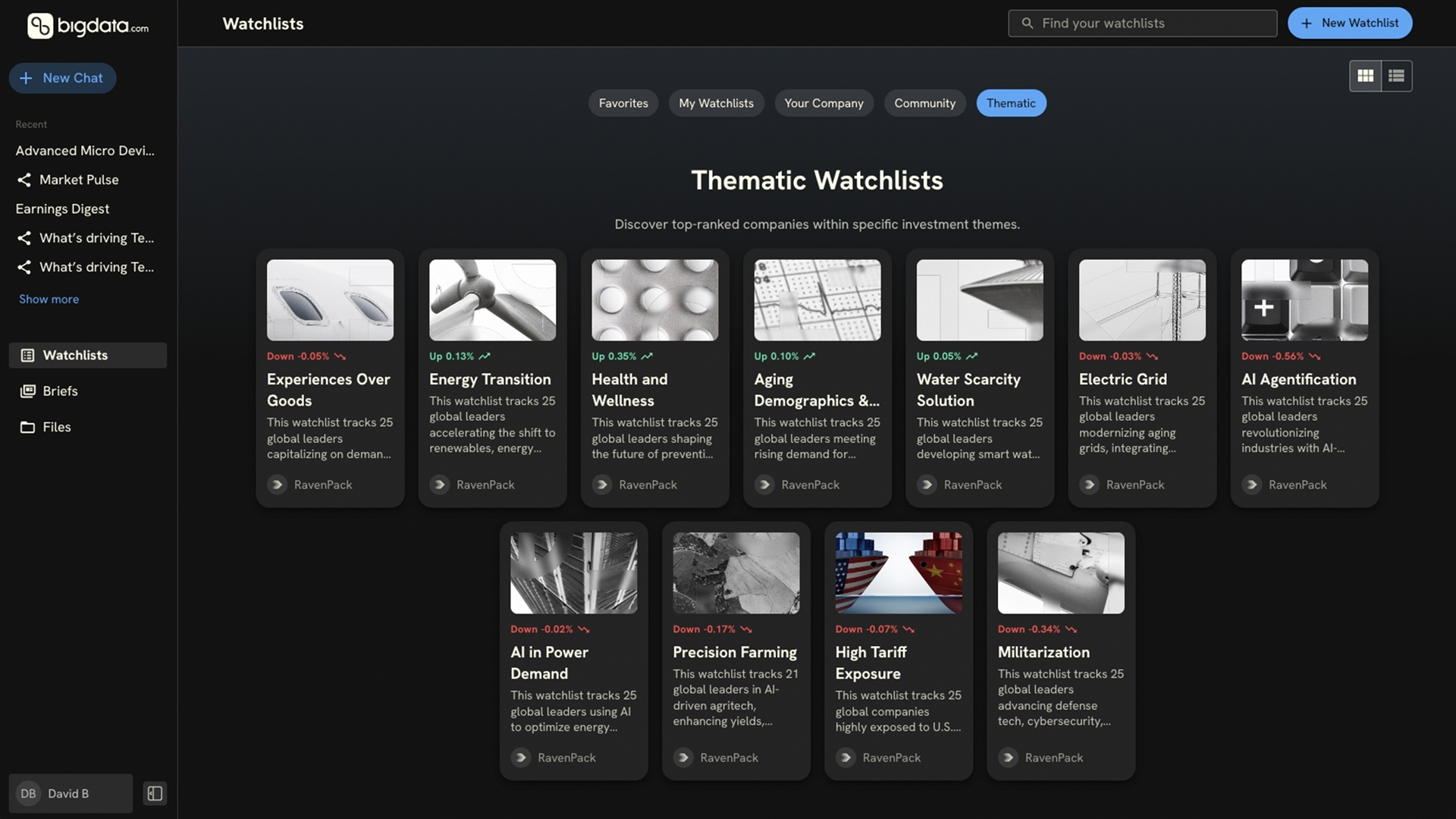Screen dimensions: 1456x819
Task: Click Down -0.17% on Precision Farming card
Action: coord(704,629)
